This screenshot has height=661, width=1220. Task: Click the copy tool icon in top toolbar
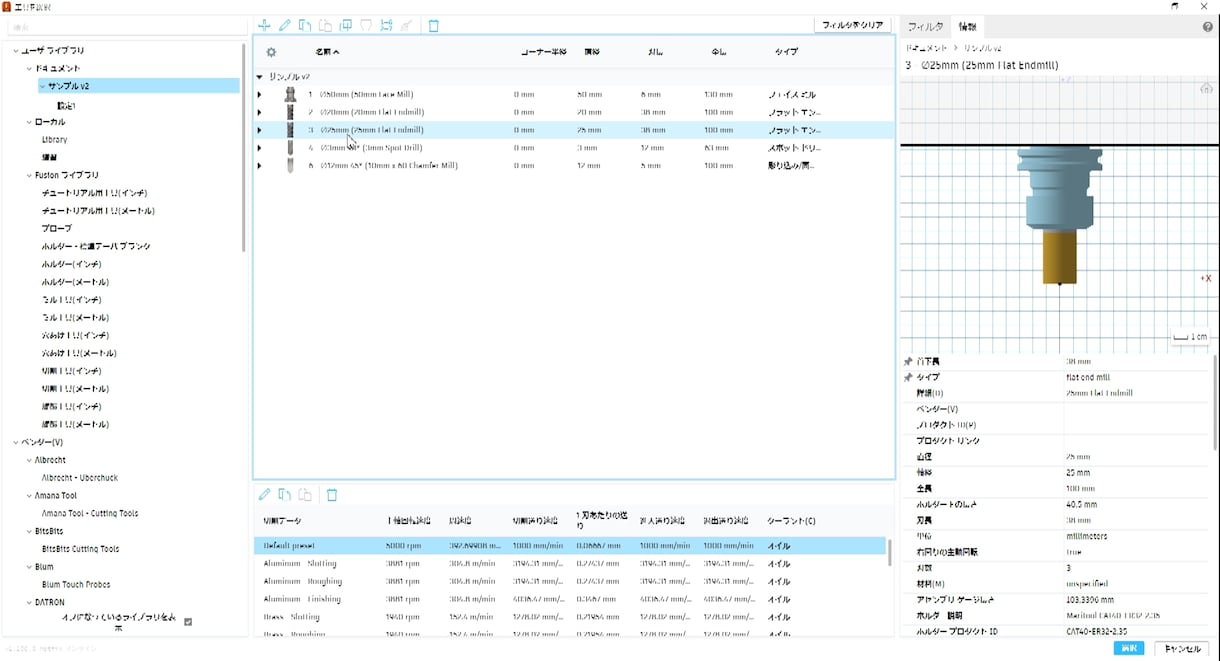(305, 25)
